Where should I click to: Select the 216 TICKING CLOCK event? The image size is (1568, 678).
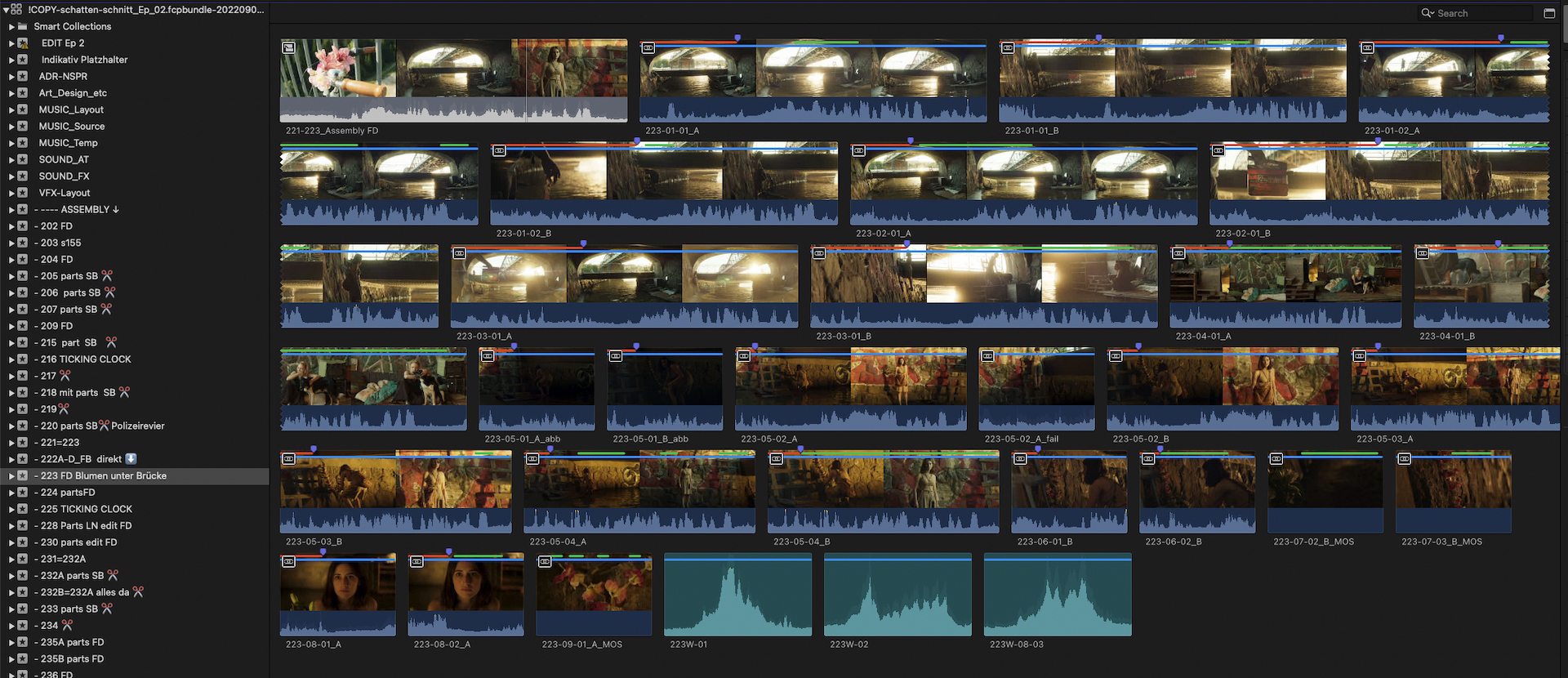86,359
